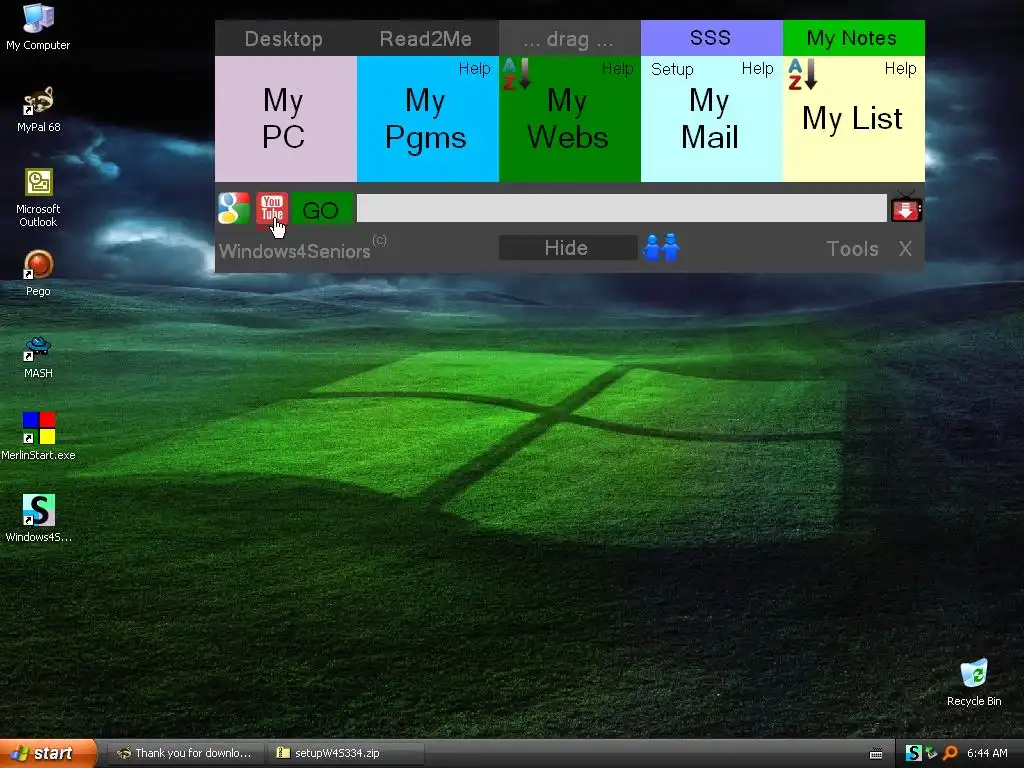Click the green tray icon beside S
The image size is (1024, 768).
[931, 753]
